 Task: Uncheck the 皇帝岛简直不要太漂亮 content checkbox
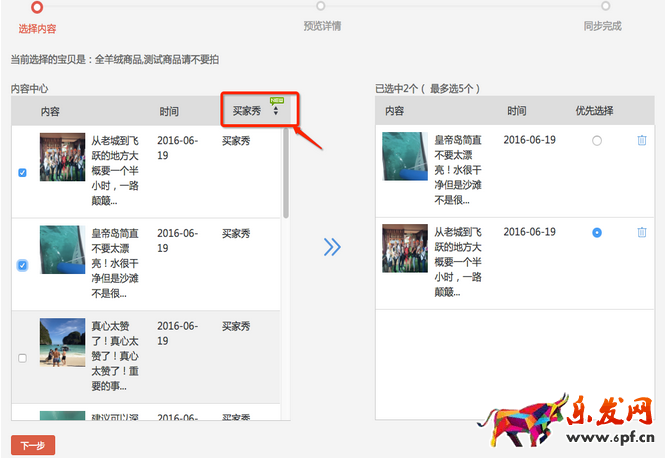point(22,265)
